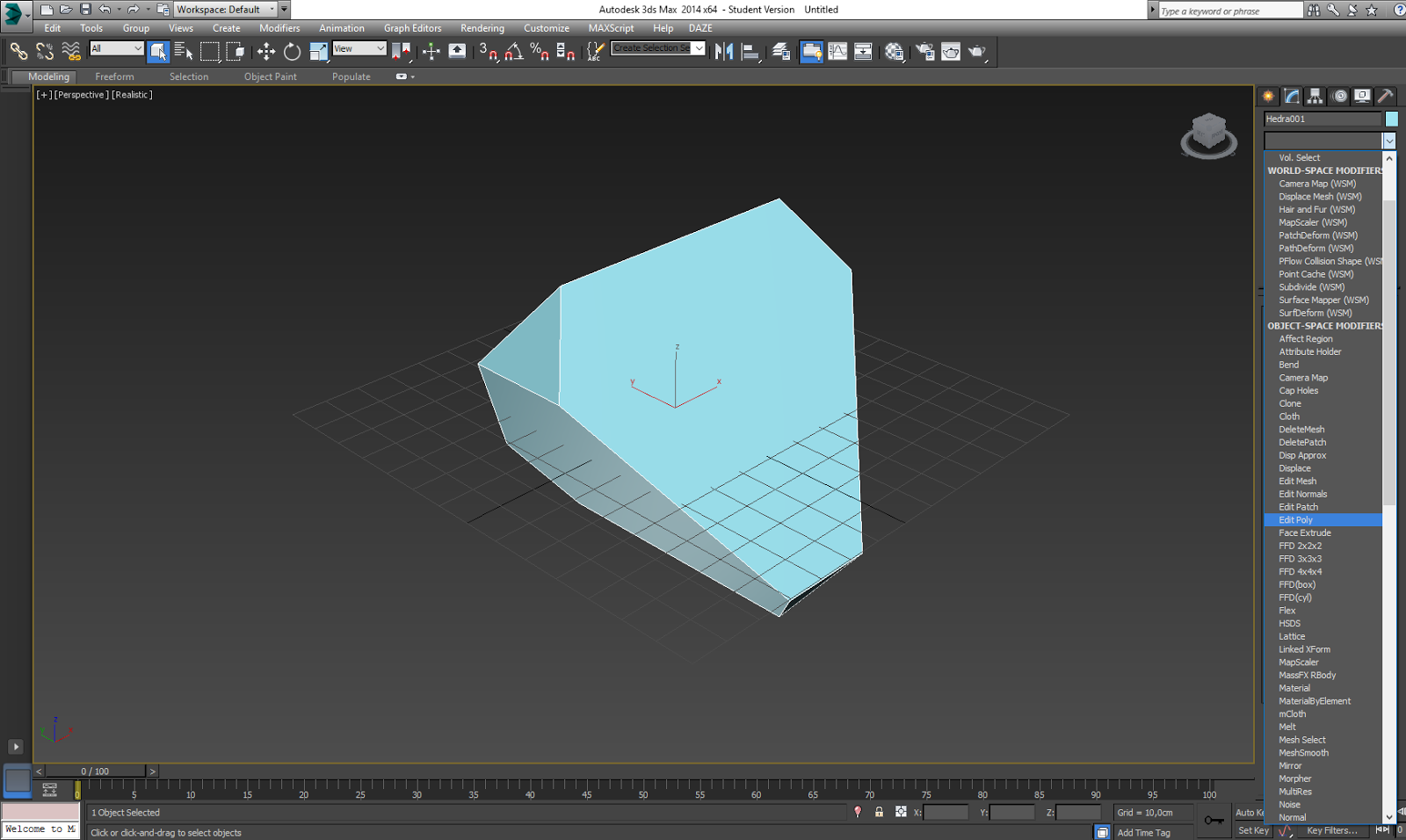
Task: Toggle Window/Crossing selection mode
Action: (236, 52)
